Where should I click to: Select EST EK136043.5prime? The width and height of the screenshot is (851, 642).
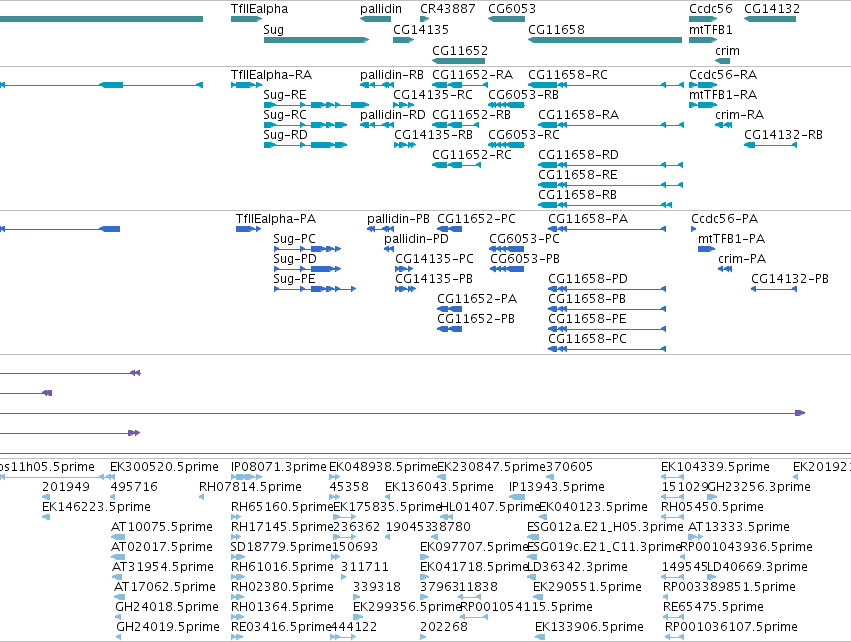click(388, 497)
